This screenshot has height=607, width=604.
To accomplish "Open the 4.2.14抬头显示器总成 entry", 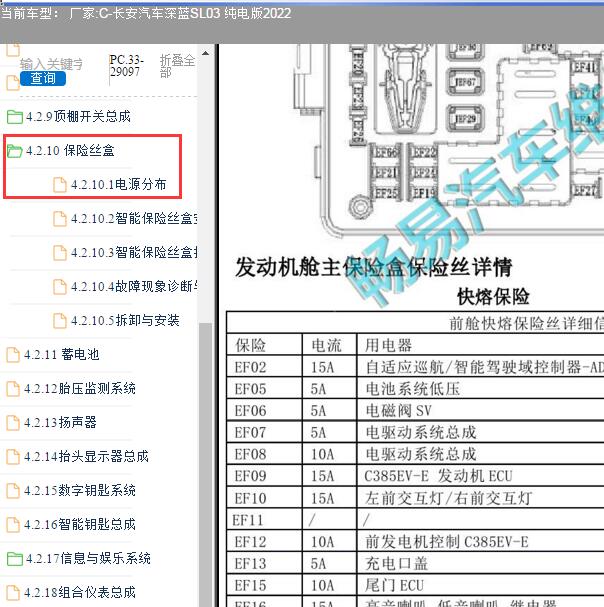I will pyautogui.click(x=86, y=456).
